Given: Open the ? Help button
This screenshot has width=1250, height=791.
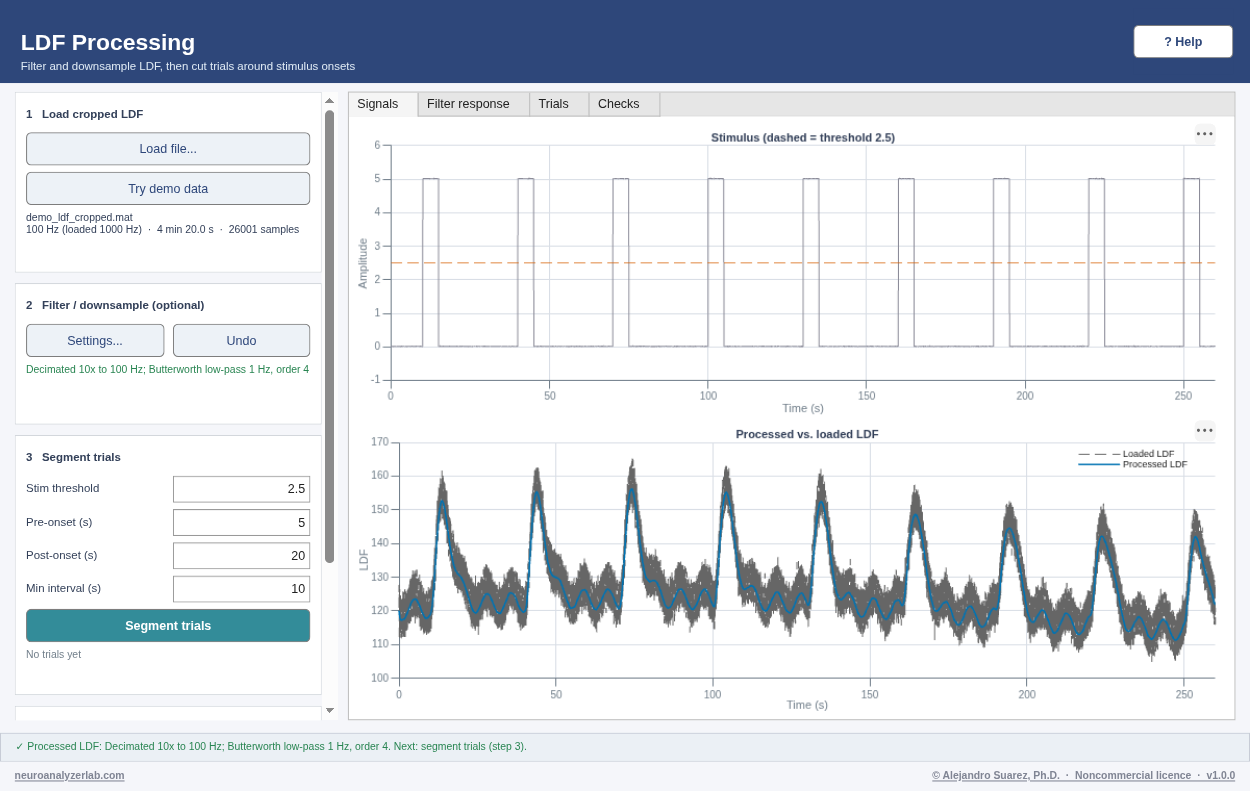Looking at the screenshot, I should point(1183,42).
